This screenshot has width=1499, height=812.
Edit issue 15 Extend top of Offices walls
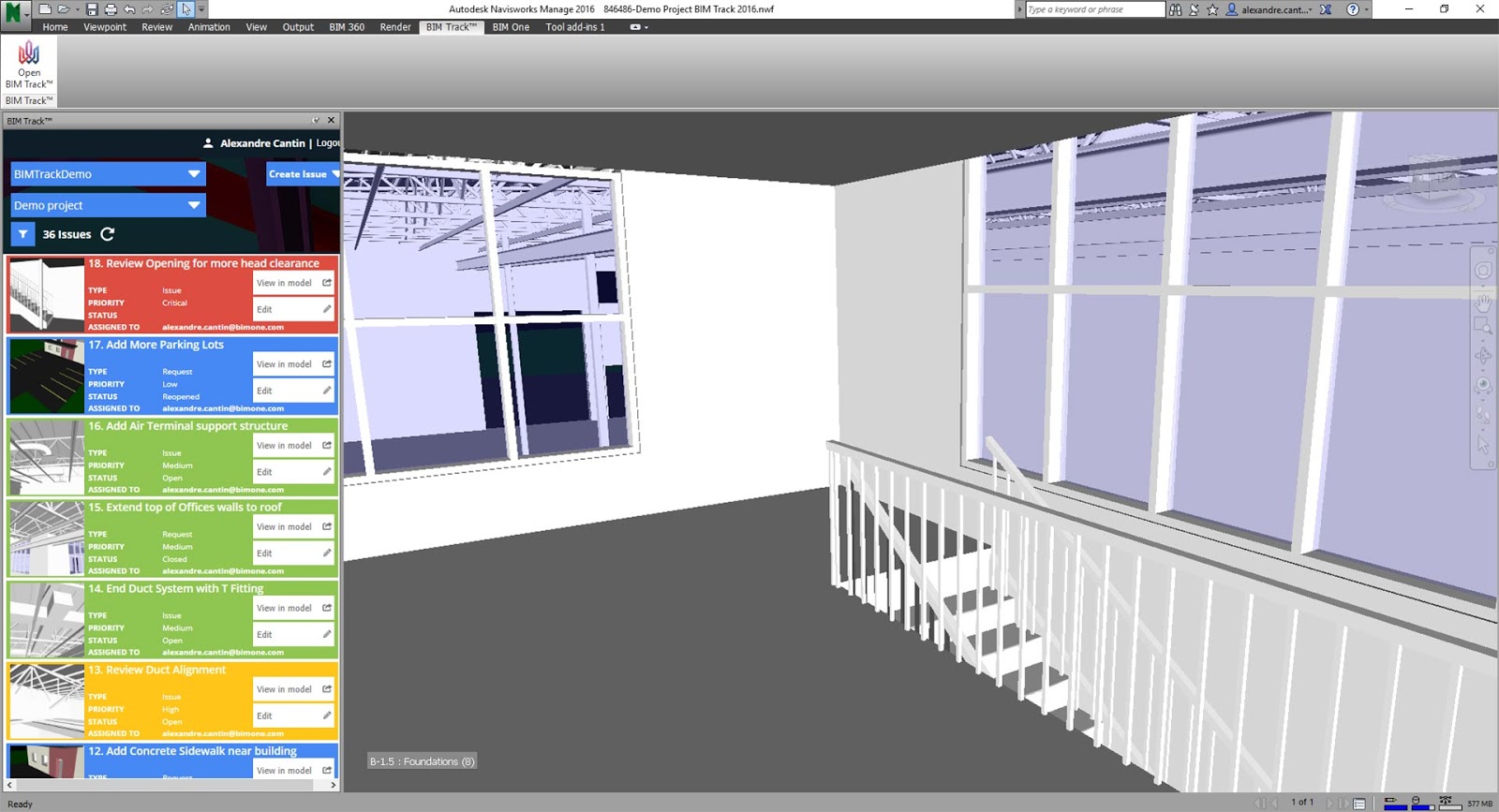pyautogui.click(x=293, y=554)
